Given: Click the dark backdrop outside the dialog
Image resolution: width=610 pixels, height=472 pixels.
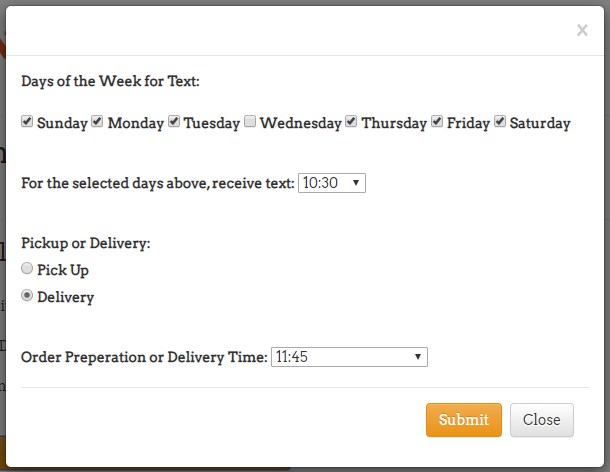Looking at the screenshot, I should click(x=3, y=250).
